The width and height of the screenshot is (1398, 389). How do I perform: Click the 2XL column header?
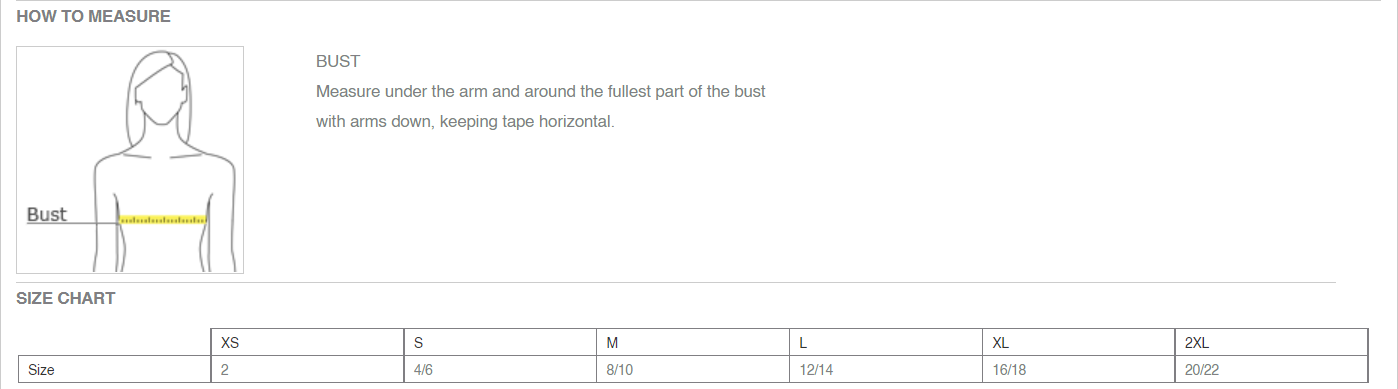pyautogui.click(x=1272, y=342)
